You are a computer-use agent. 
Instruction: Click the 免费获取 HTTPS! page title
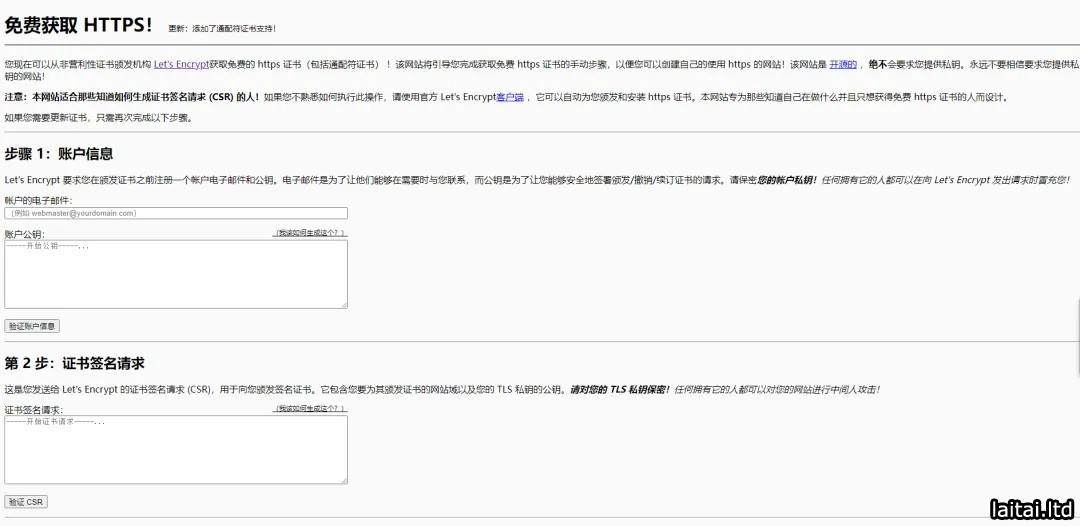(x=79, y=25)
